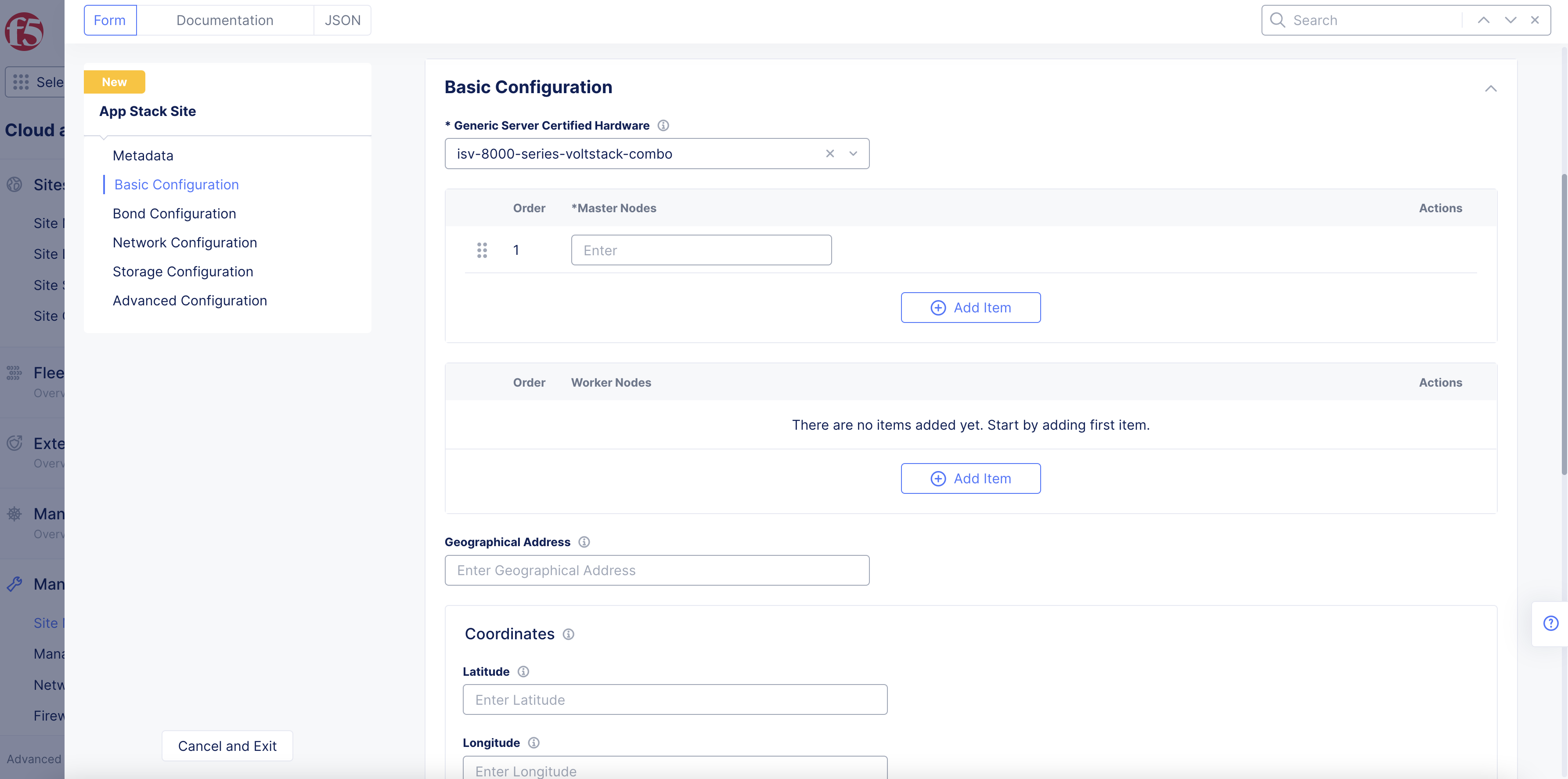Click the info icon beside Generic Server Certified Hardware

click(x=663, y=126)
